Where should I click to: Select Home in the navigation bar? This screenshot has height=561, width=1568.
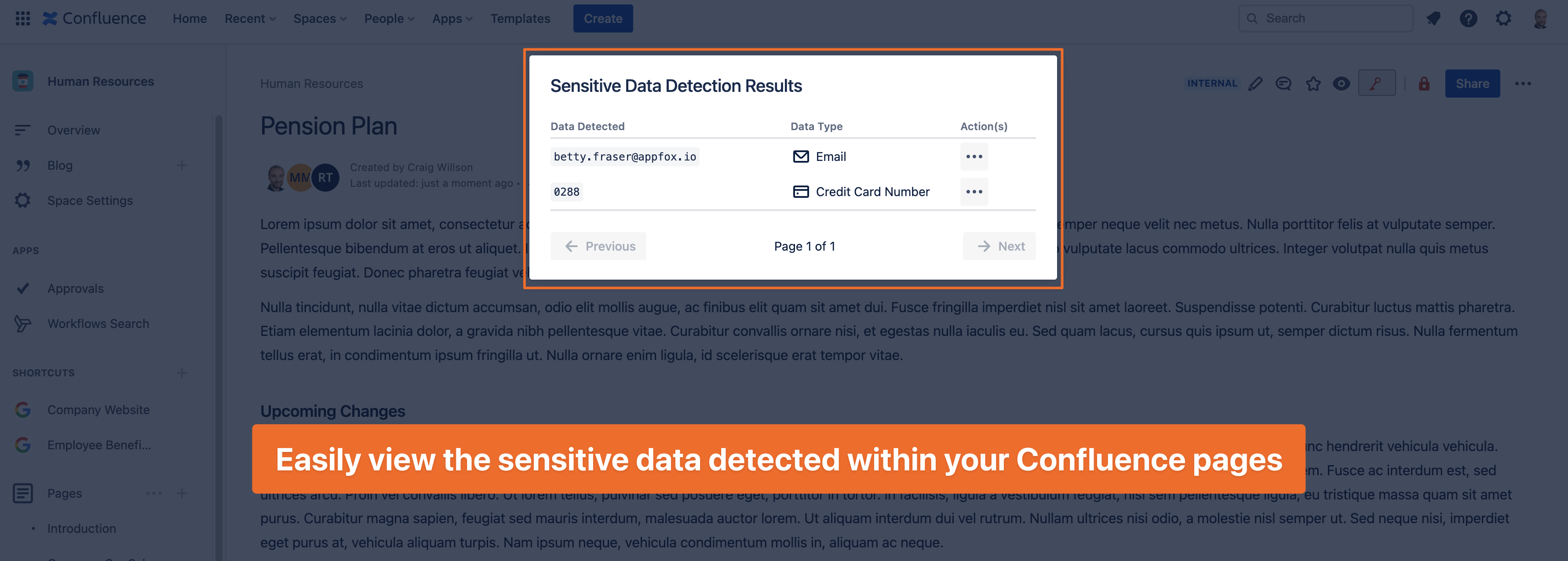coord(190,18)
